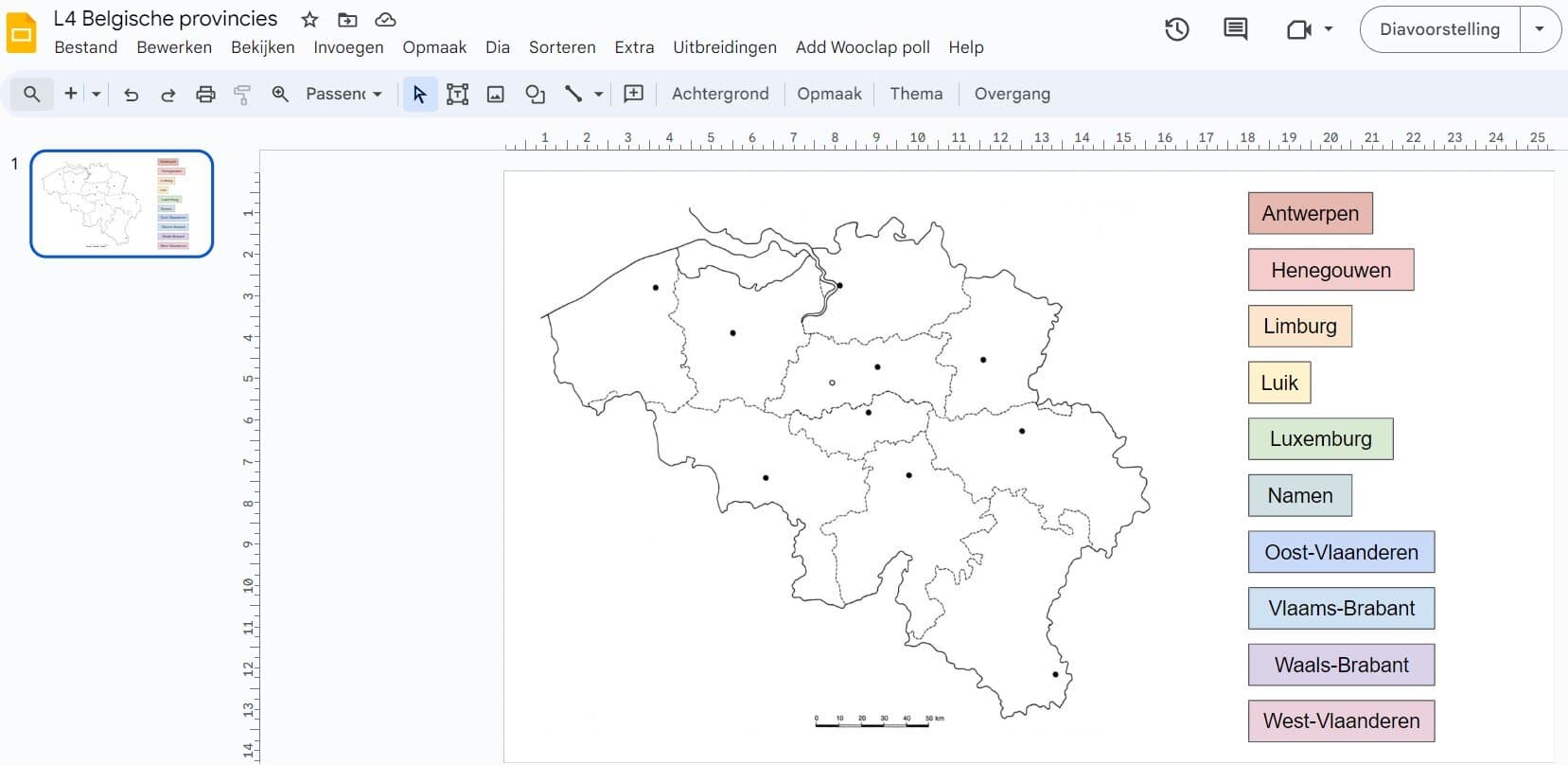Screen dimensions: 1568x765
Task: Open the shapes tool
Action: click(x=535, y=94)
